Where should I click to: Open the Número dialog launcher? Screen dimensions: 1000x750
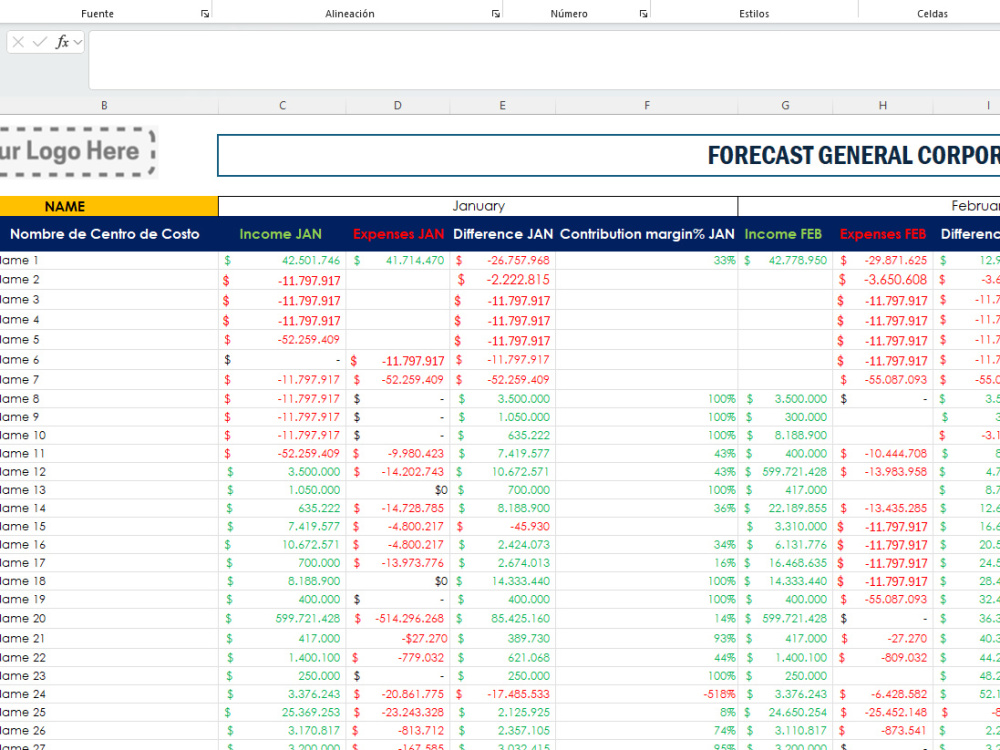643,13
